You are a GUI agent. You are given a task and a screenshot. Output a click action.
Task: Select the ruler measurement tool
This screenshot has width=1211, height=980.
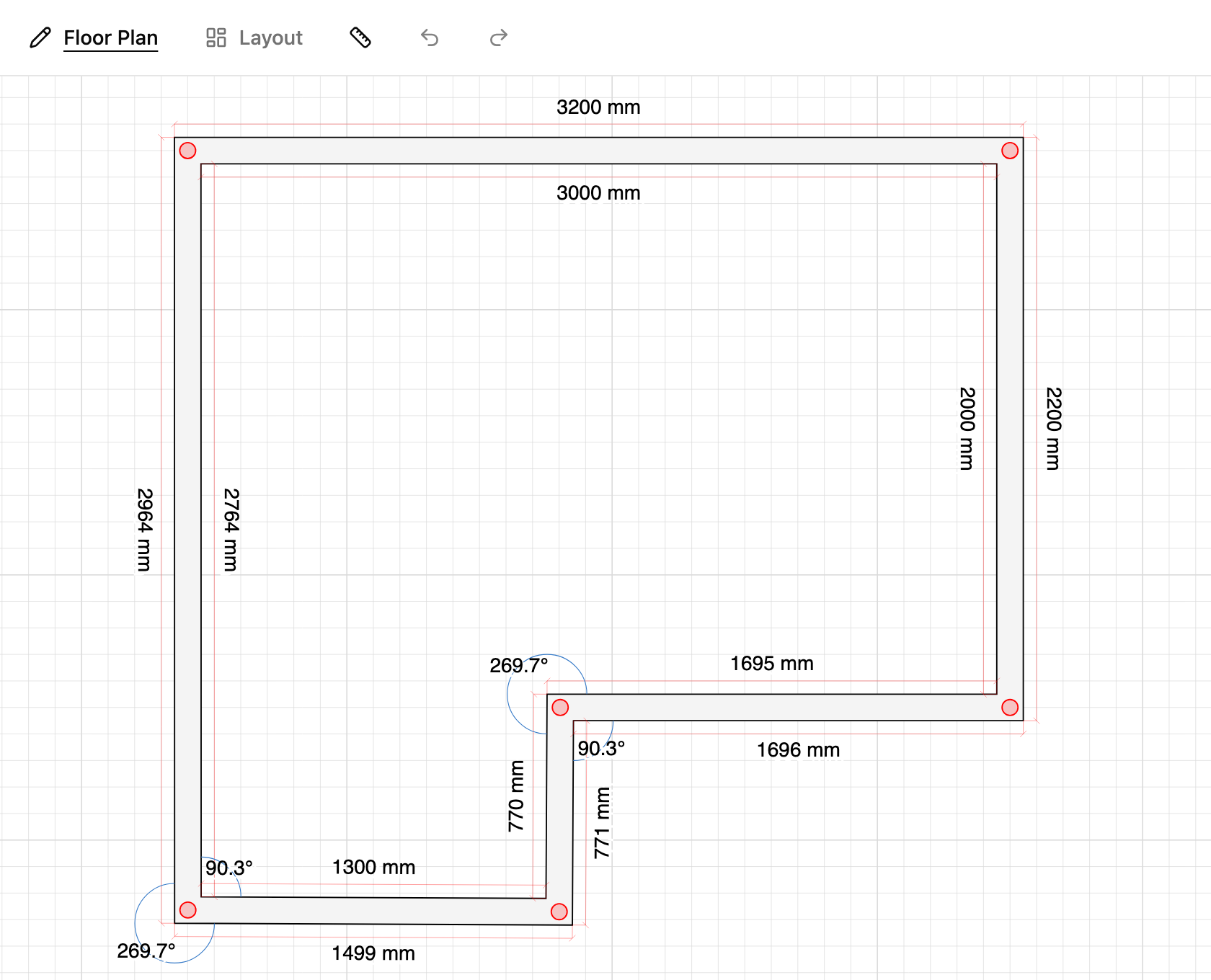pos(360,37)
